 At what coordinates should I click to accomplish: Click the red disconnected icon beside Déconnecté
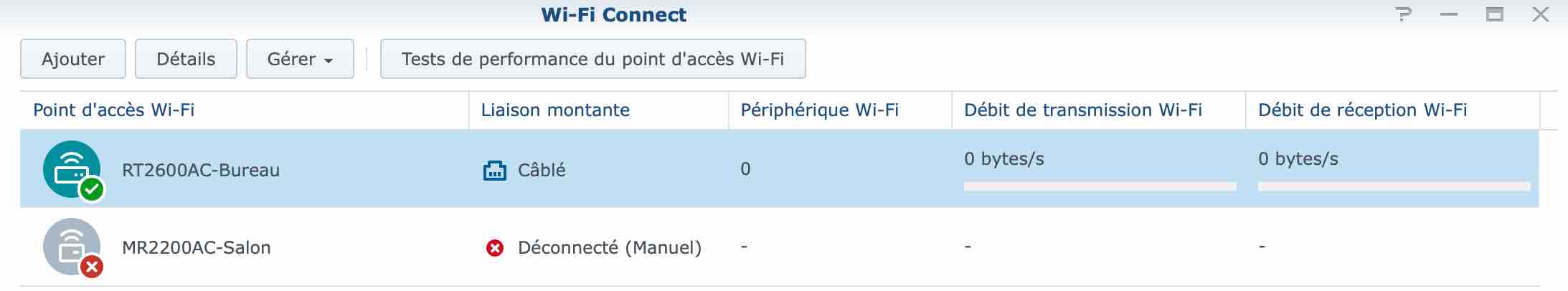coord(495,248)
